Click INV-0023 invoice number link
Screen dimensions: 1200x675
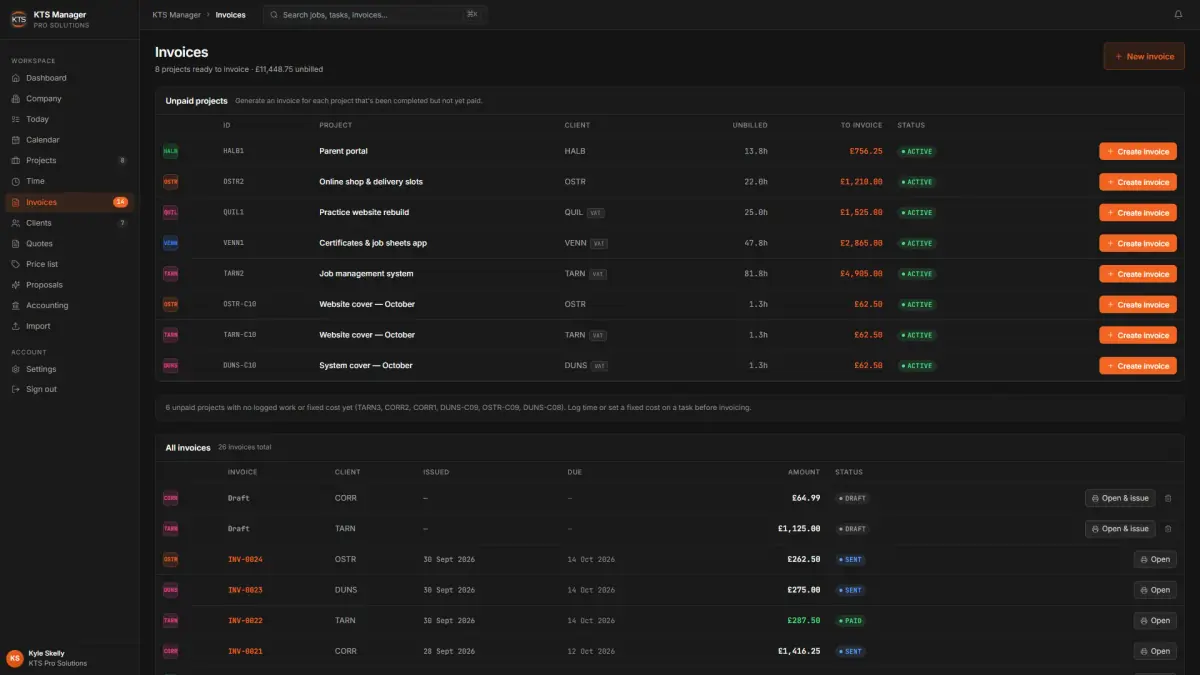coord(245,590)
